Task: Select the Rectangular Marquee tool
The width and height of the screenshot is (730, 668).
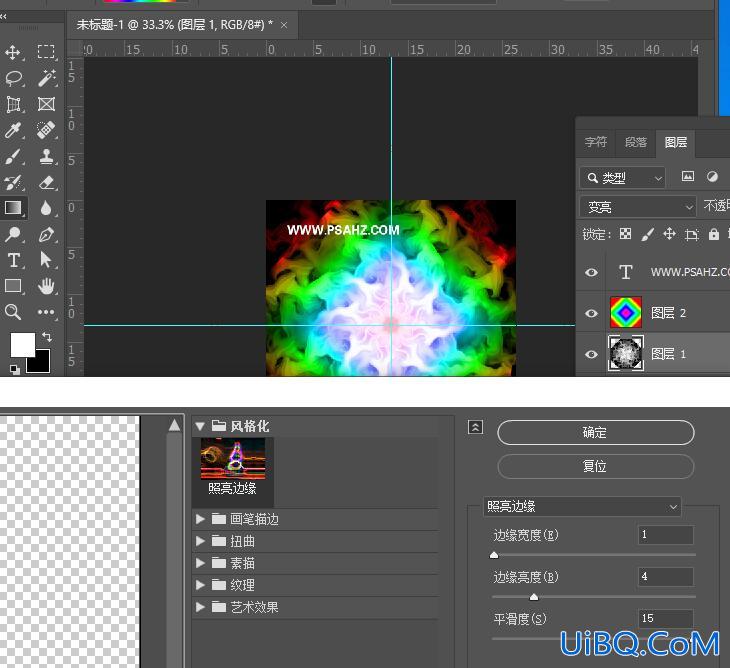Action: pos(46,51)
